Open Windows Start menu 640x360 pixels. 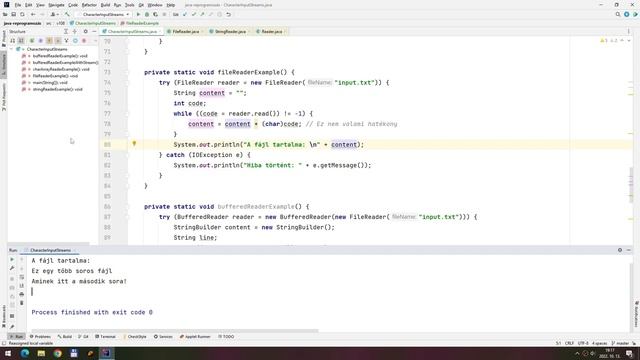[8, 353]
